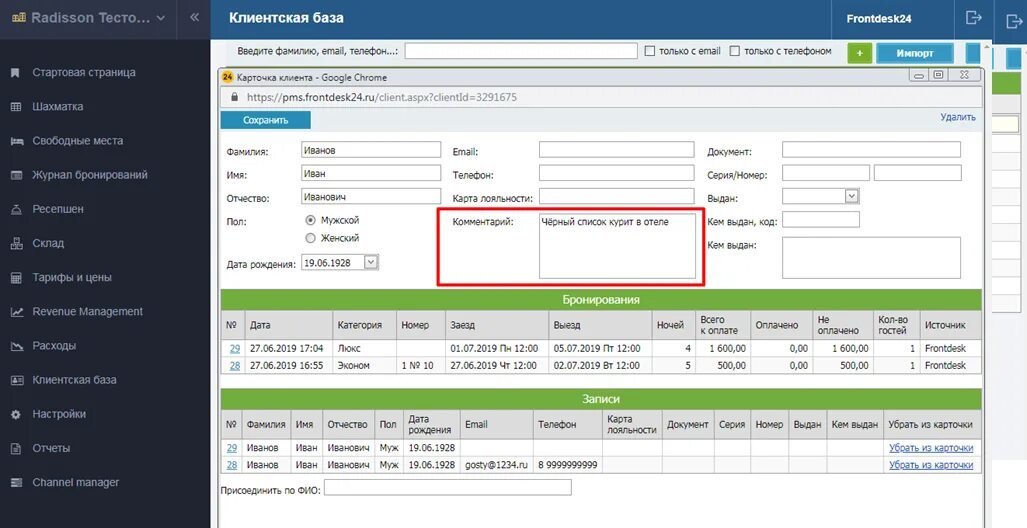The width and height of the screenshot is (1027, 528).
Task: Open Тарифы и цены menu item
Action: [x=72, y=278]
